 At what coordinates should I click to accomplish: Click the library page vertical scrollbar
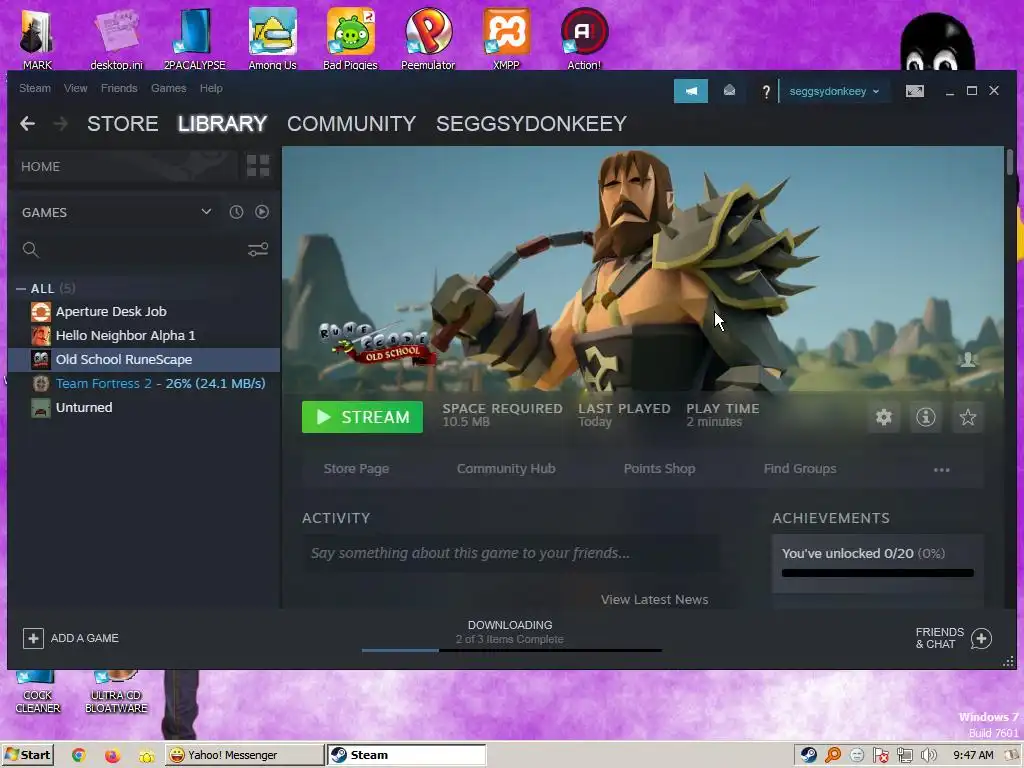1010,162
